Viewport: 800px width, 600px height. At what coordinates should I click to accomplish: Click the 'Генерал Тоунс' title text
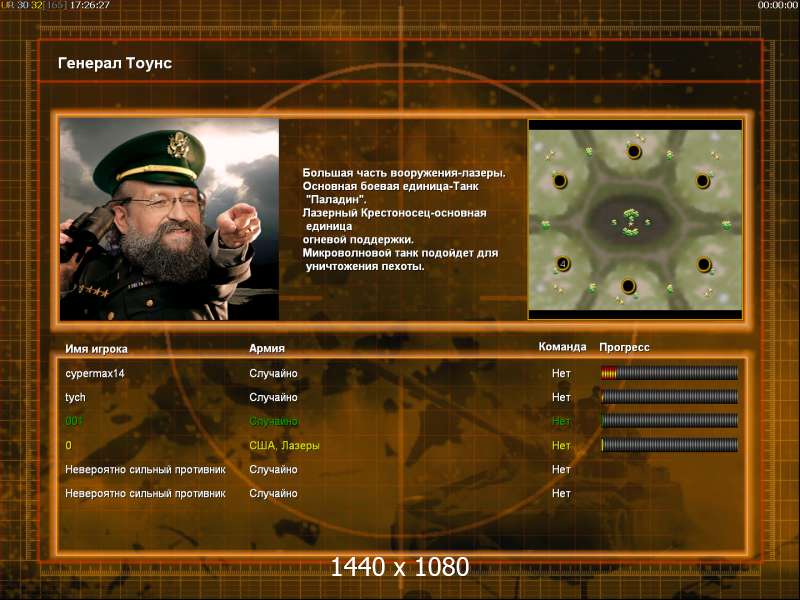pos(115,63)
